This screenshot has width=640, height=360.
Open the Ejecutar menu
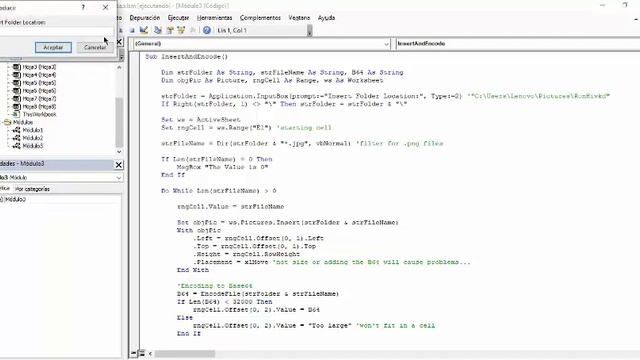point(178,18)
